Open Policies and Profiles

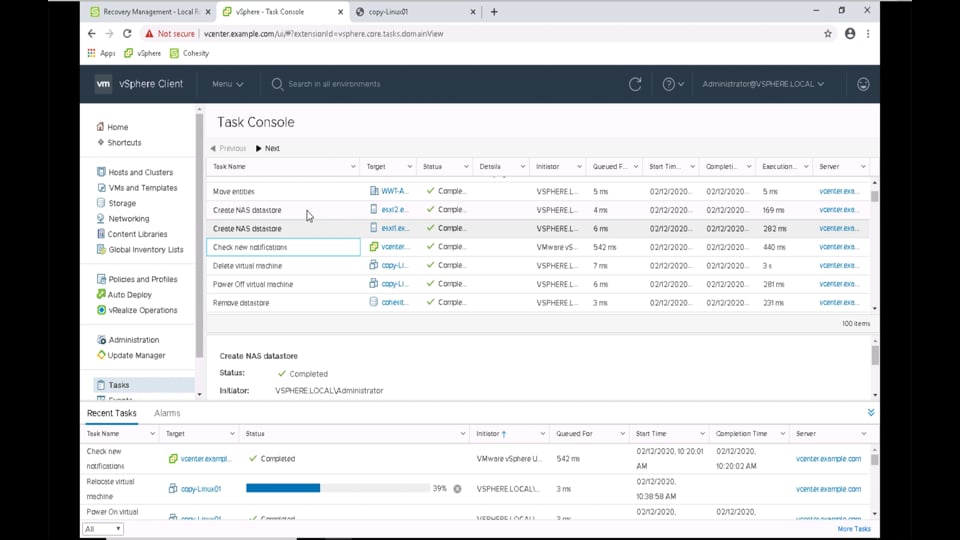click(x=137, y=279)
